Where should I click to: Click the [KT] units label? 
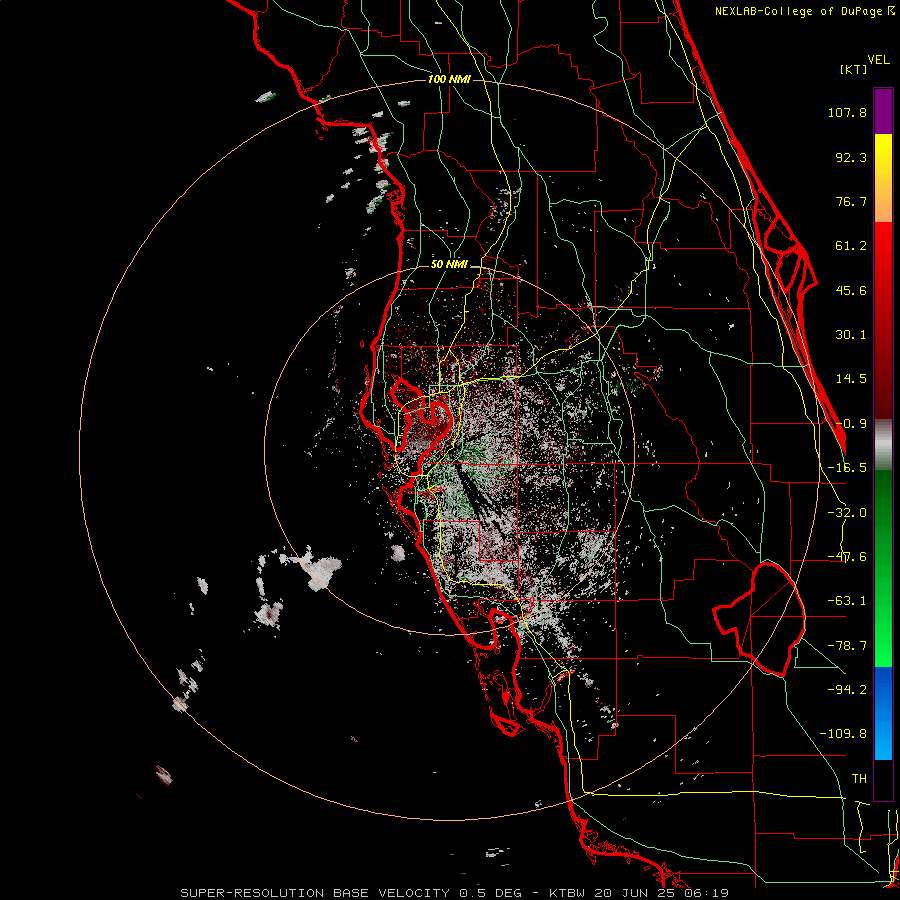tap(853, 69)
